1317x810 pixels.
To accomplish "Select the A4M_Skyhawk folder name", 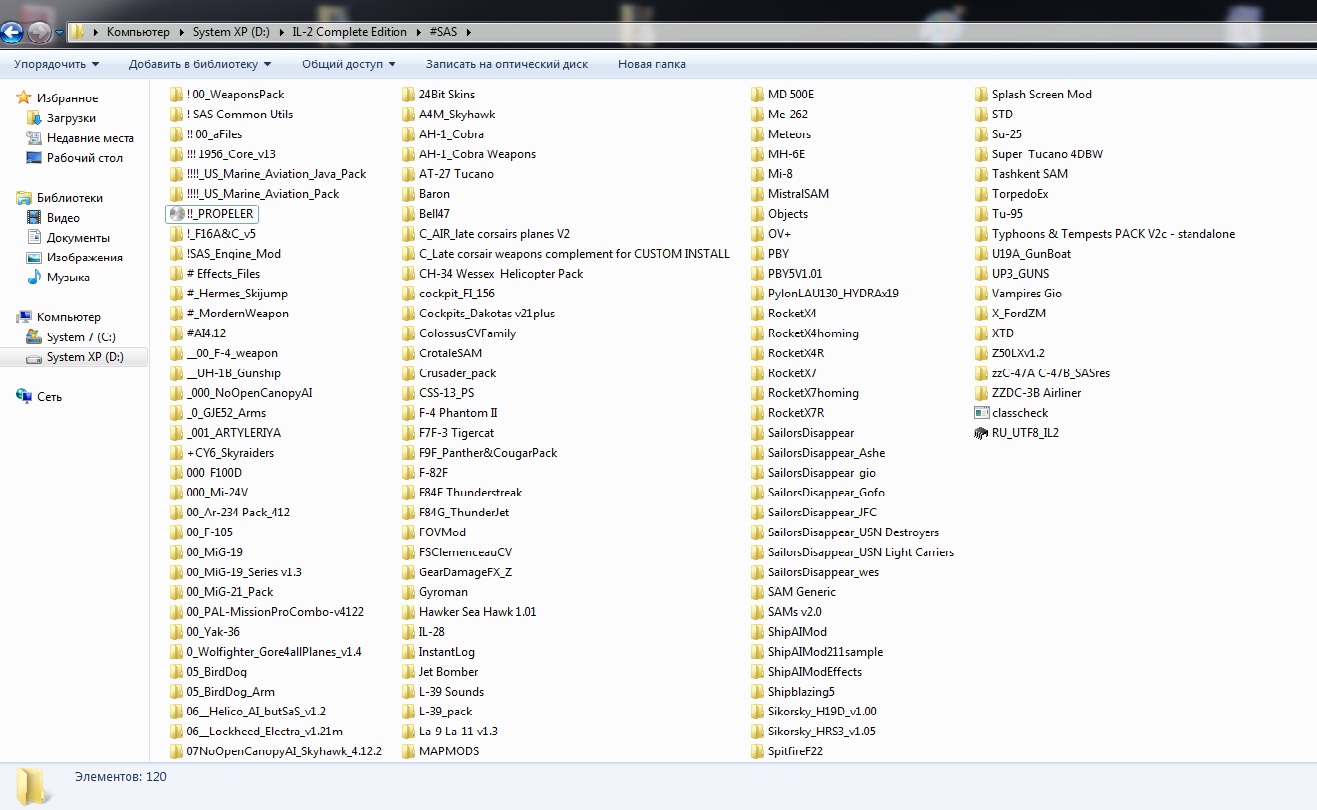I will [x=457, y=114].
